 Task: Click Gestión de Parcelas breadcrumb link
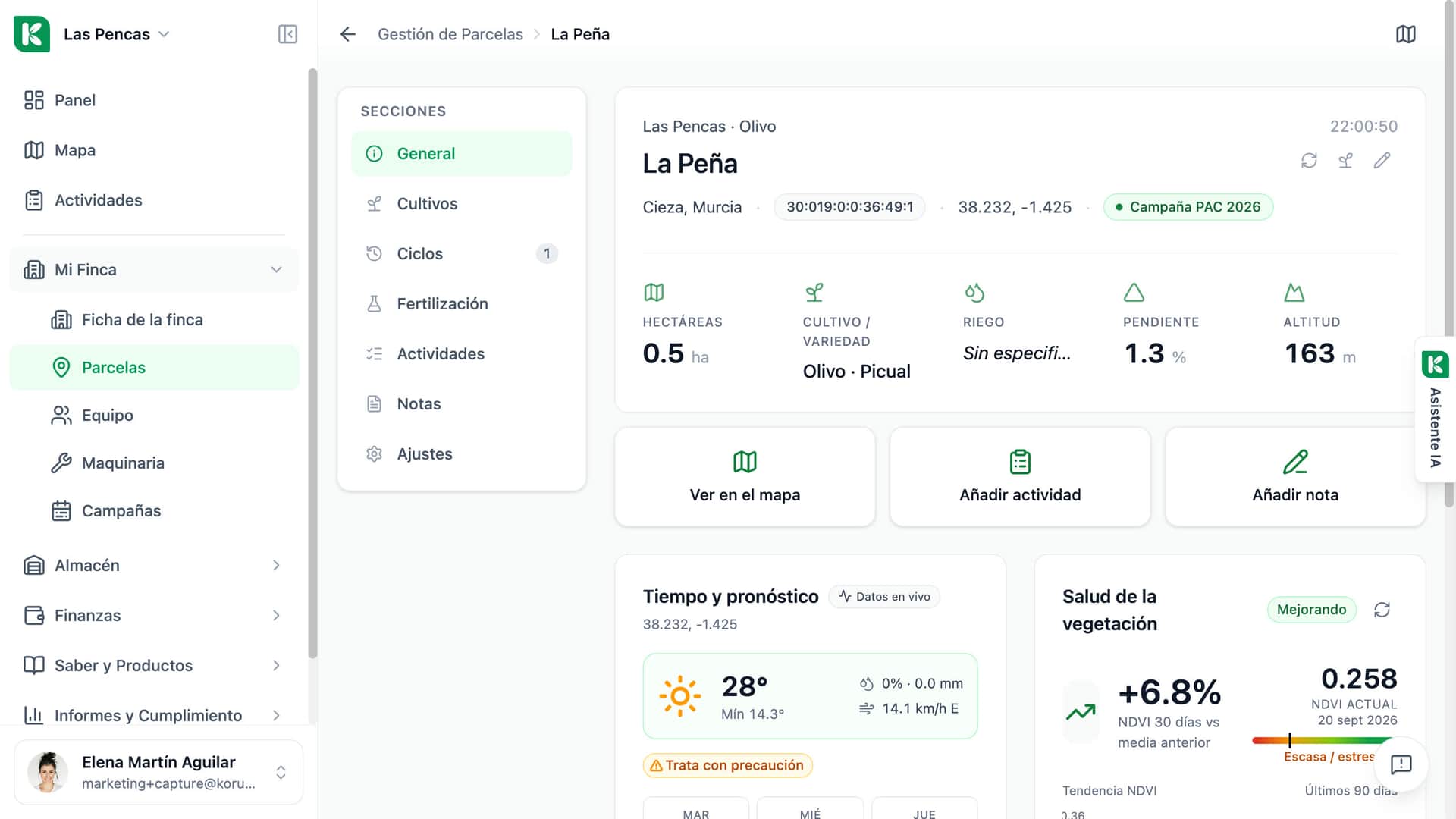click(x=450, y=34)
